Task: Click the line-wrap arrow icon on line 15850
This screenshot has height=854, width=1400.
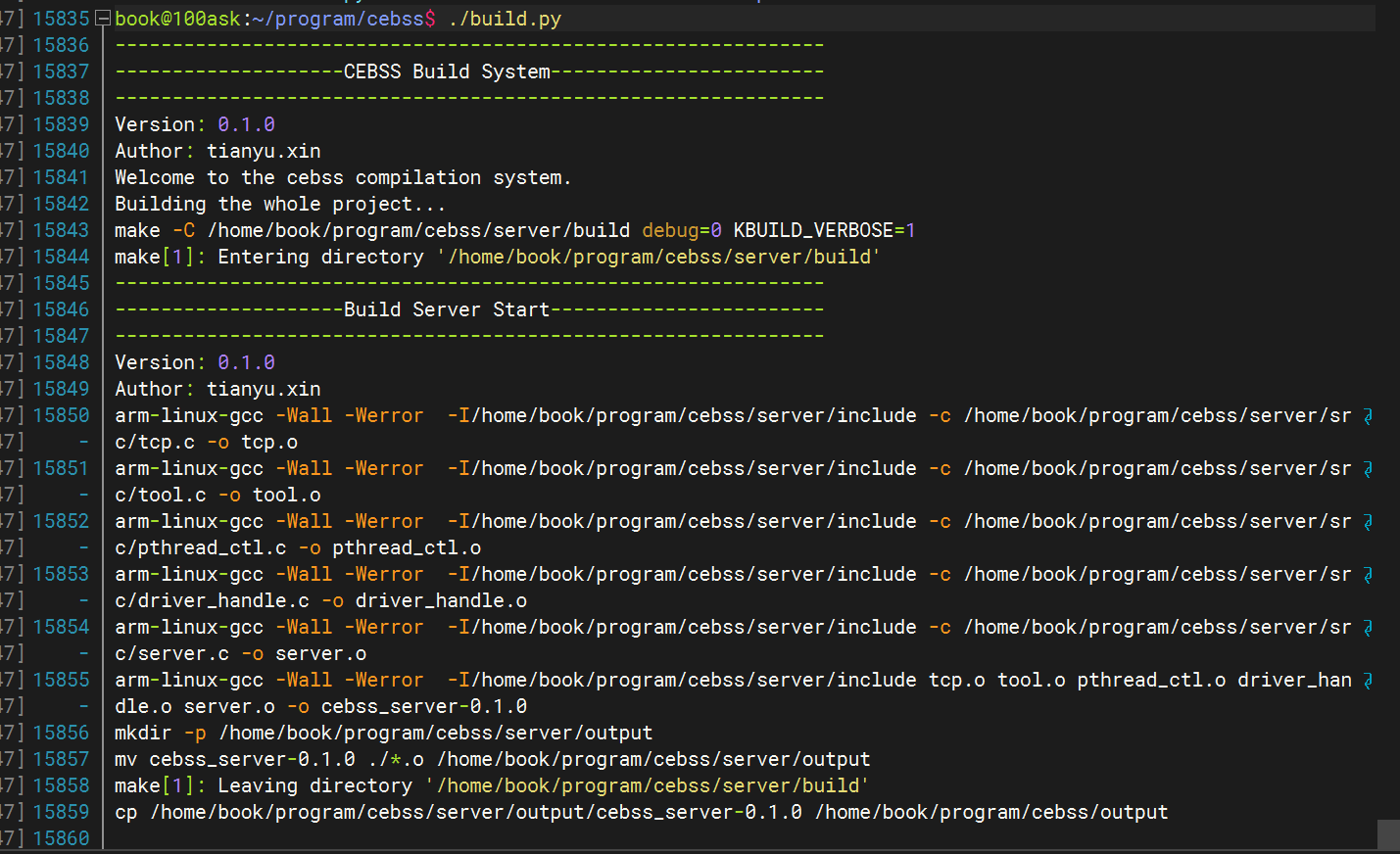Action: pos(1369,415)
